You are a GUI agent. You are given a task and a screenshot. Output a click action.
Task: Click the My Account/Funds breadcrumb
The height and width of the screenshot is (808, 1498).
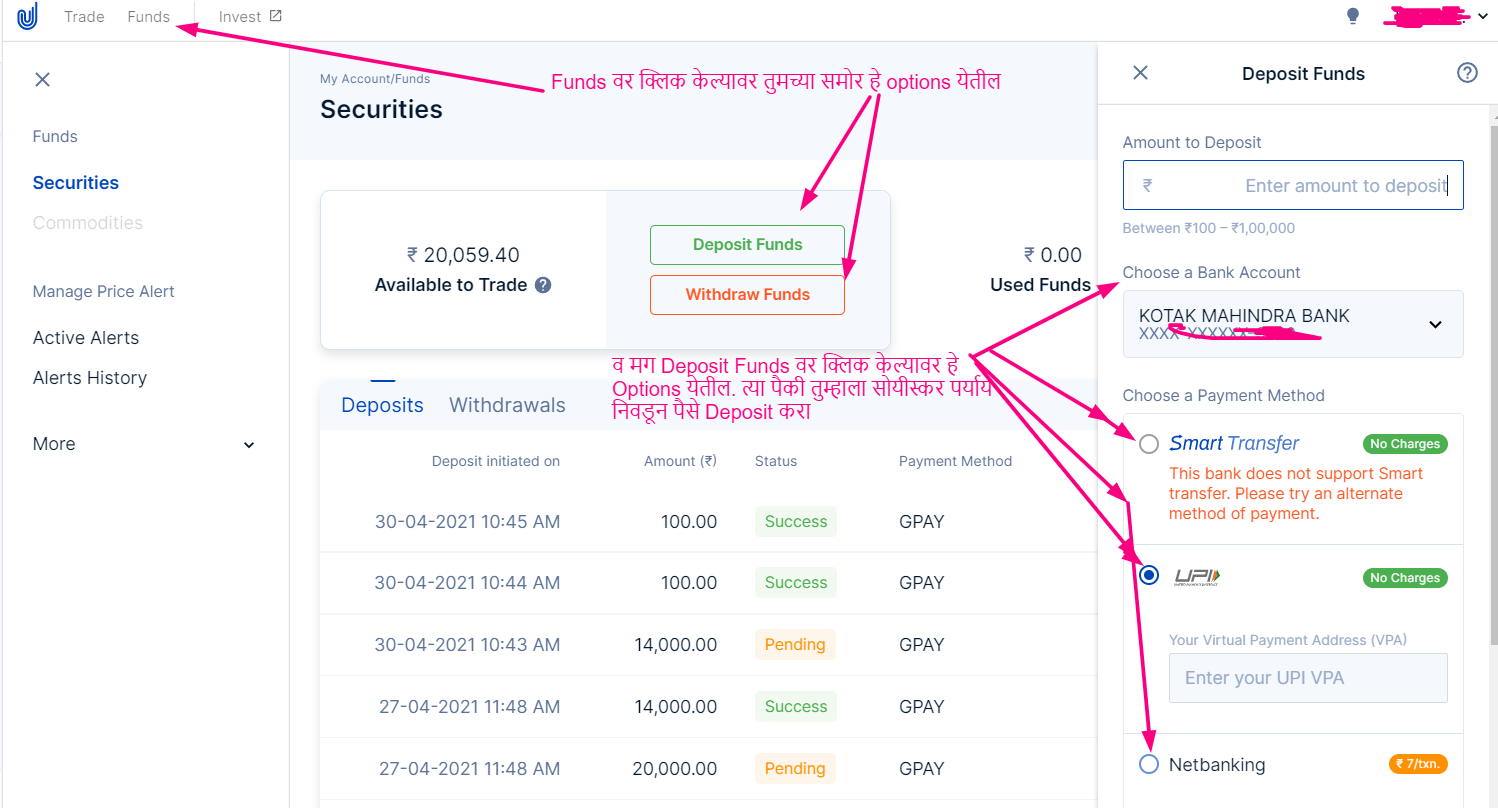(x=375, y=78)
